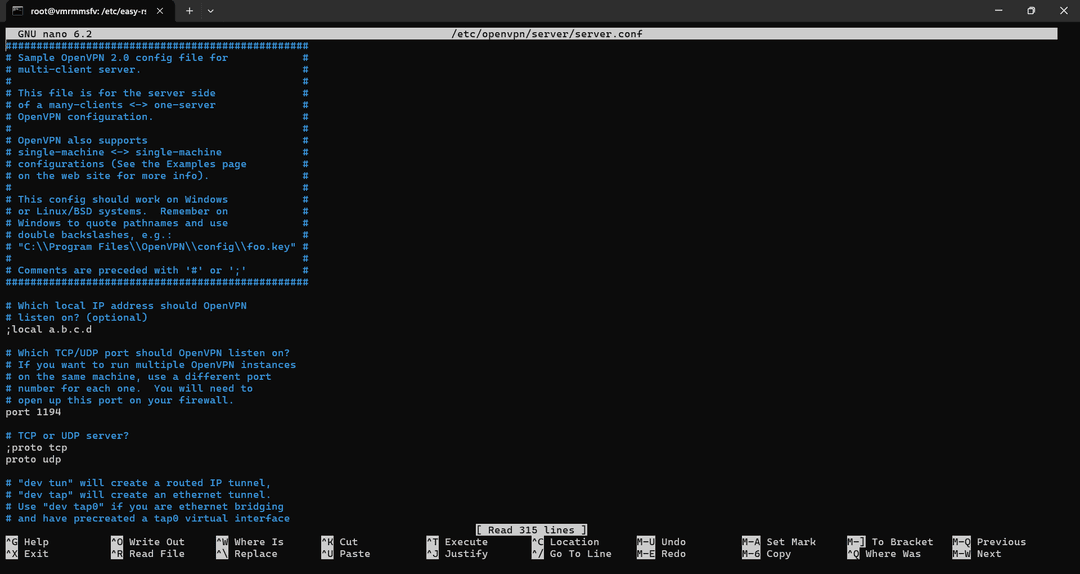Click the M-A Set Mark shortcut

[779, 542]
